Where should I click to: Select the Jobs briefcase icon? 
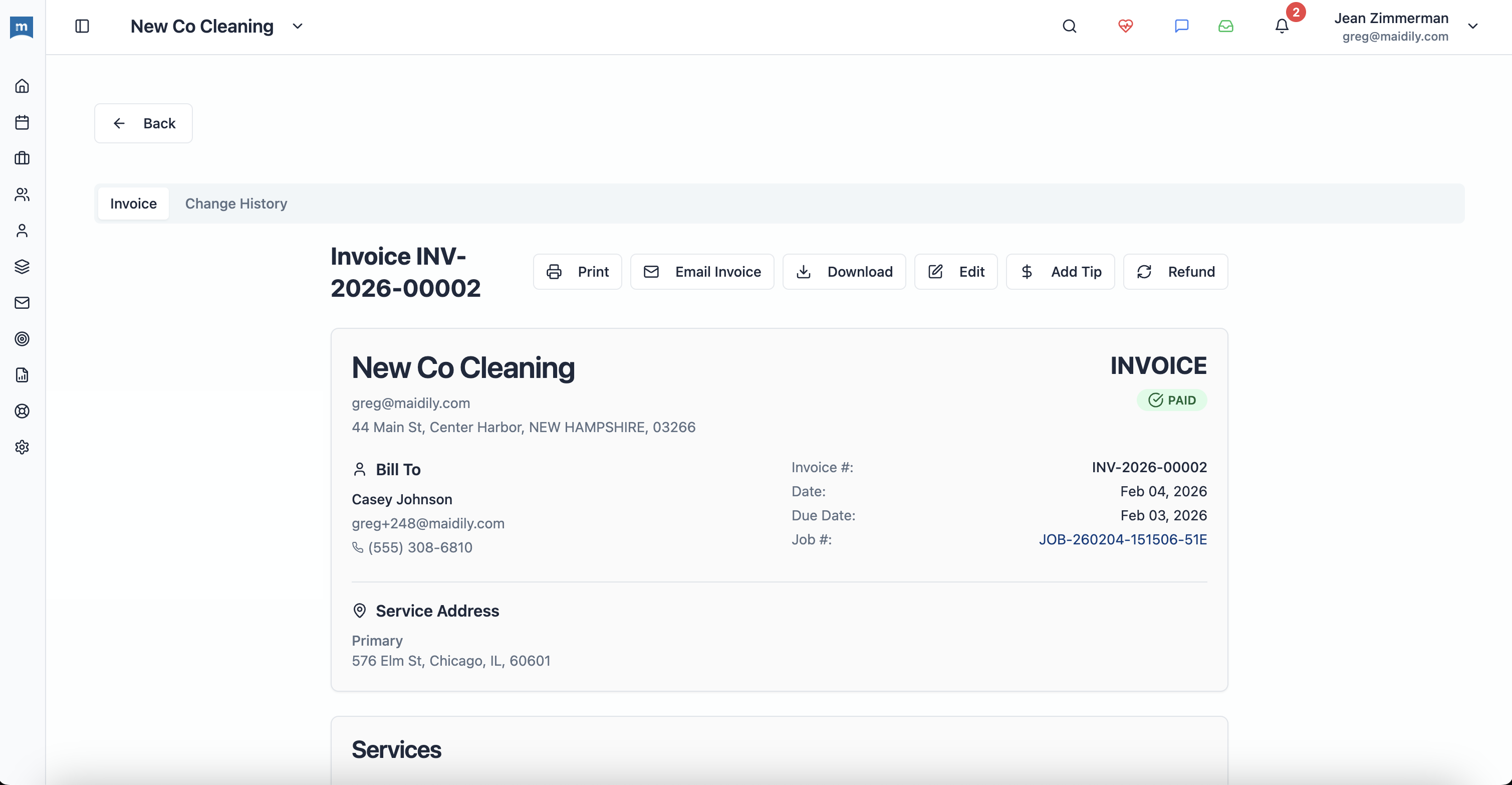pyautogui.click(x=22, y=158)
